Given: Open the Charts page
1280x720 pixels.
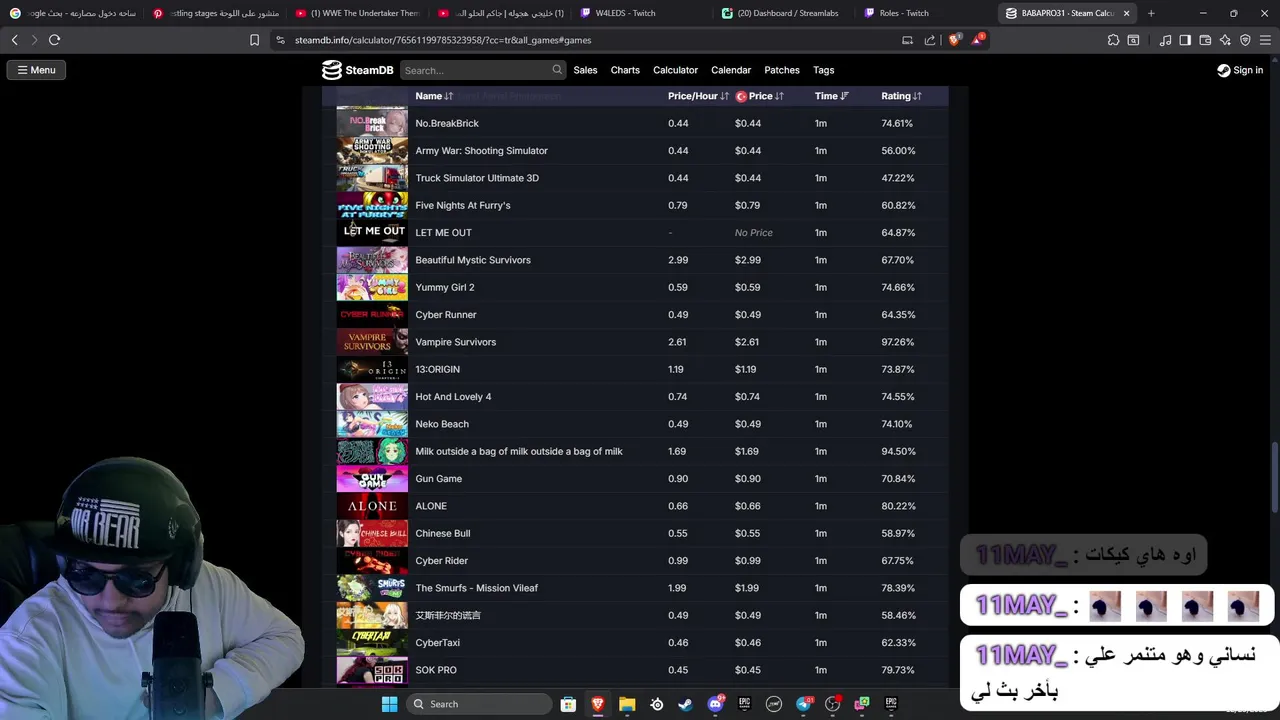Looking at the screenshot, I should [x=625, y=70].
